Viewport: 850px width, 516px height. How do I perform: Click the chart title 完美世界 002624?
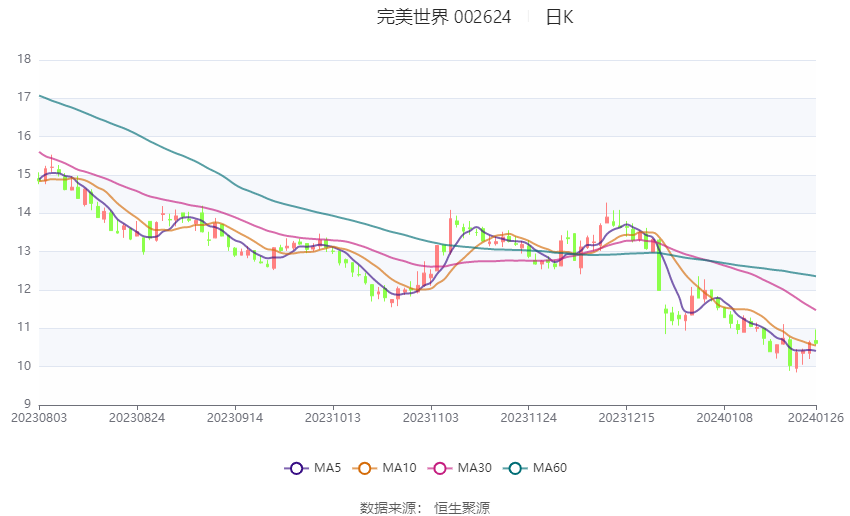pos(443,17)
